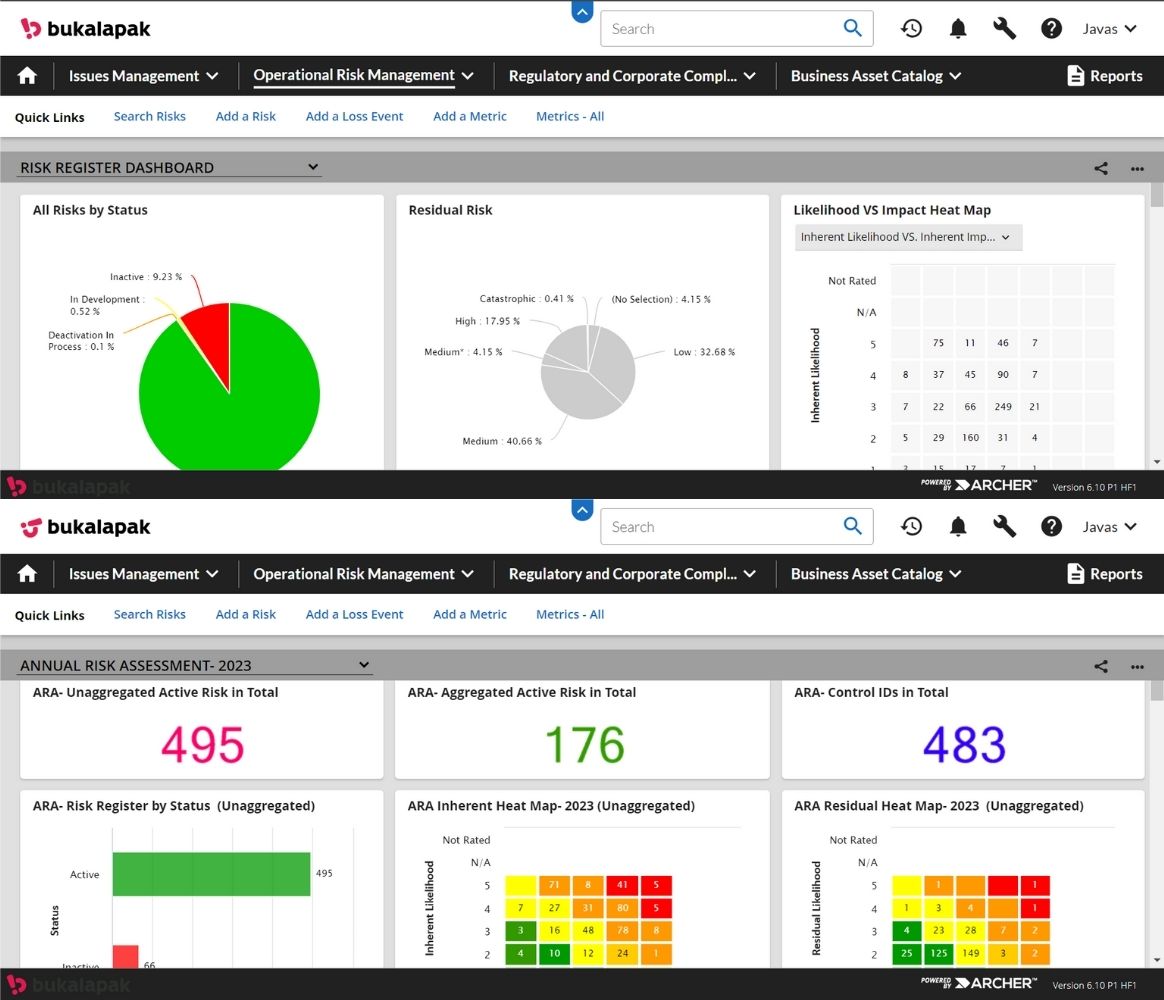
Task: Open Reports in bottom window
Action: tap(1105, 574)
